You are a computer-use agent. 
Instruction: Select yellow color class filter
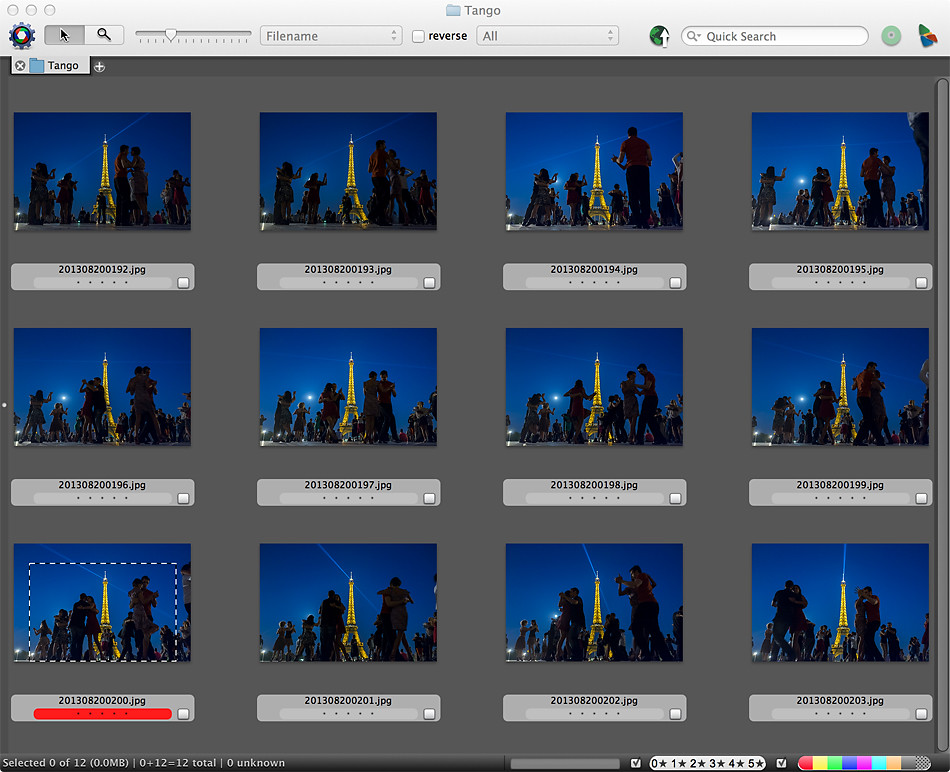coord(820,764)
